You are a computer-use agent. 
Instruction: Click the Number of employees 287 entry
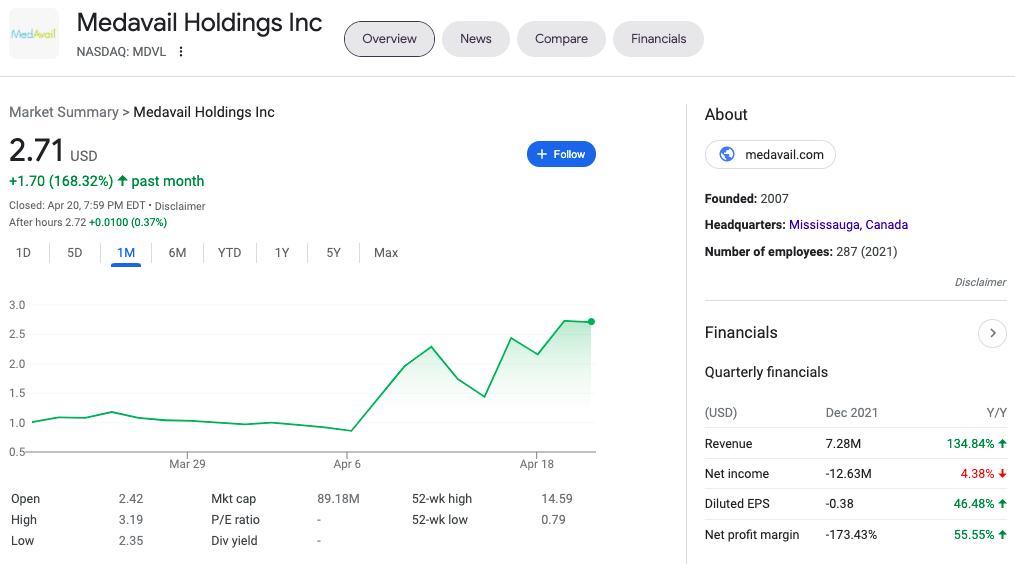pos(801,252)
